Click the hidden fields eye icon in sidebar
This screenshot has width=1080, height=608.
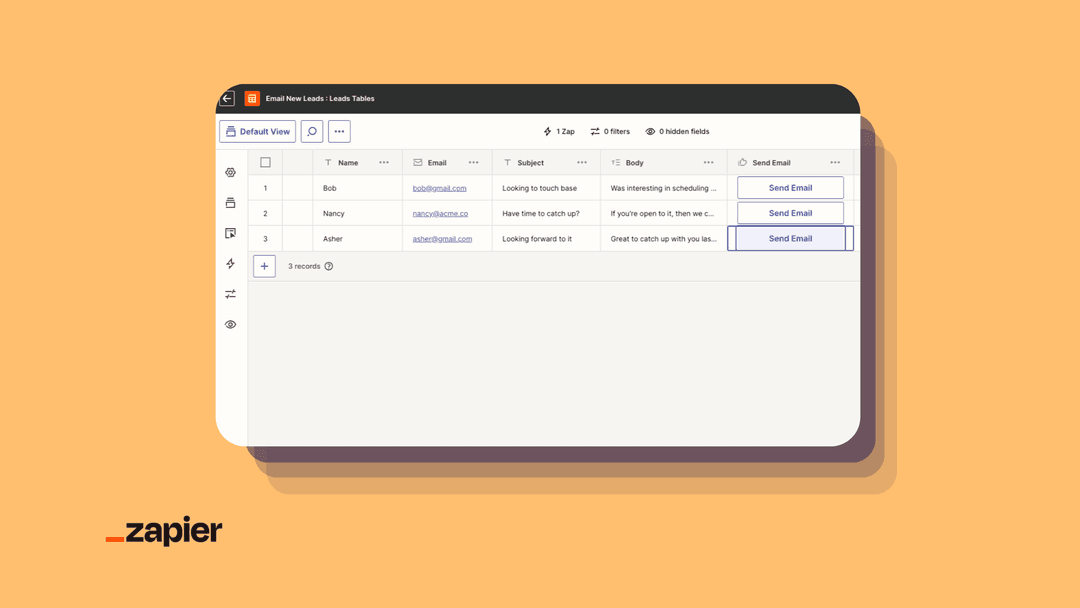tap(230, 324)
